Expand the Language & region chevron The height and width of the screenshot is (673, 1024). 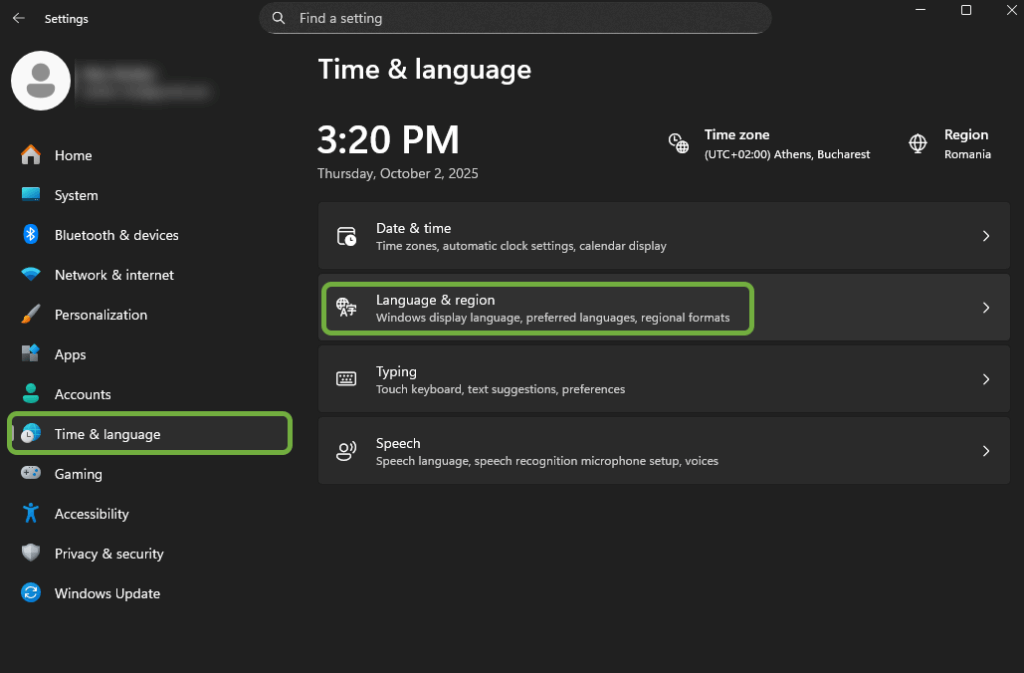click(985, 308)
